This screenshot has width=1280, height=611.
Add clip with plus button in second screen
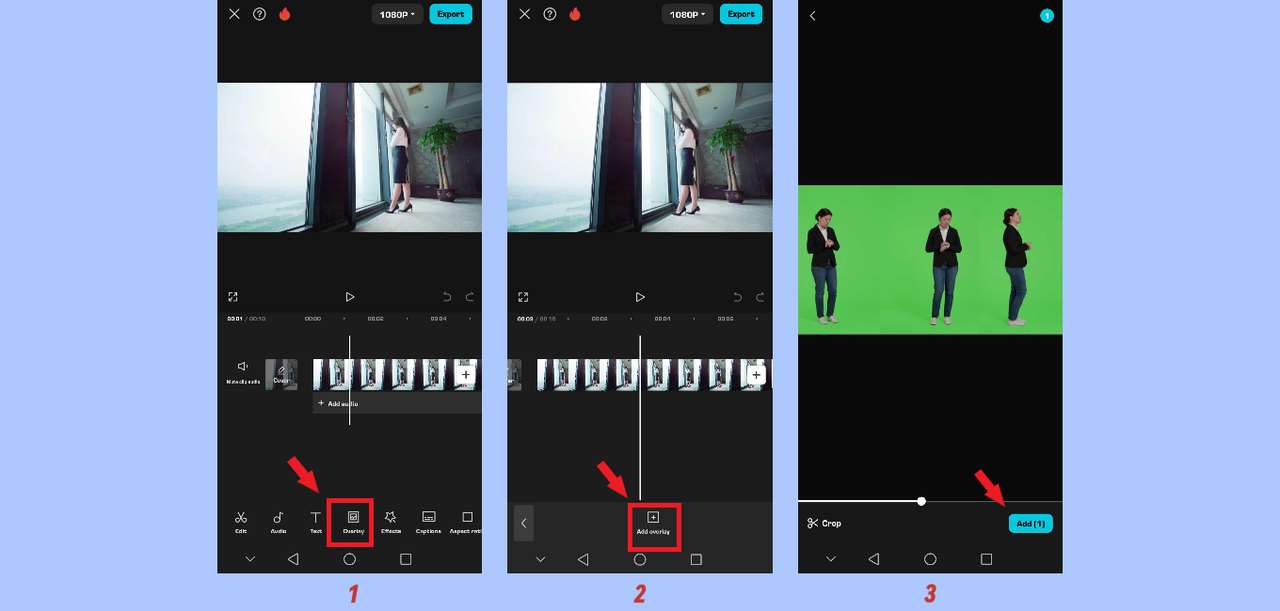(x=756, y=375)
